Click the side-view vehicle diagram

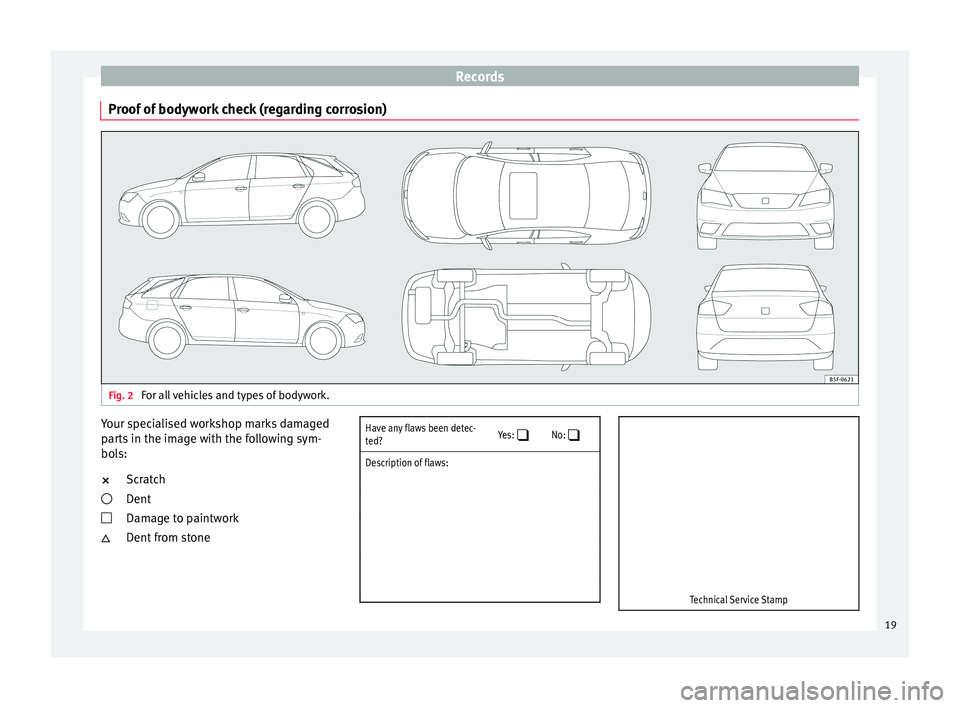coord(240,190)
